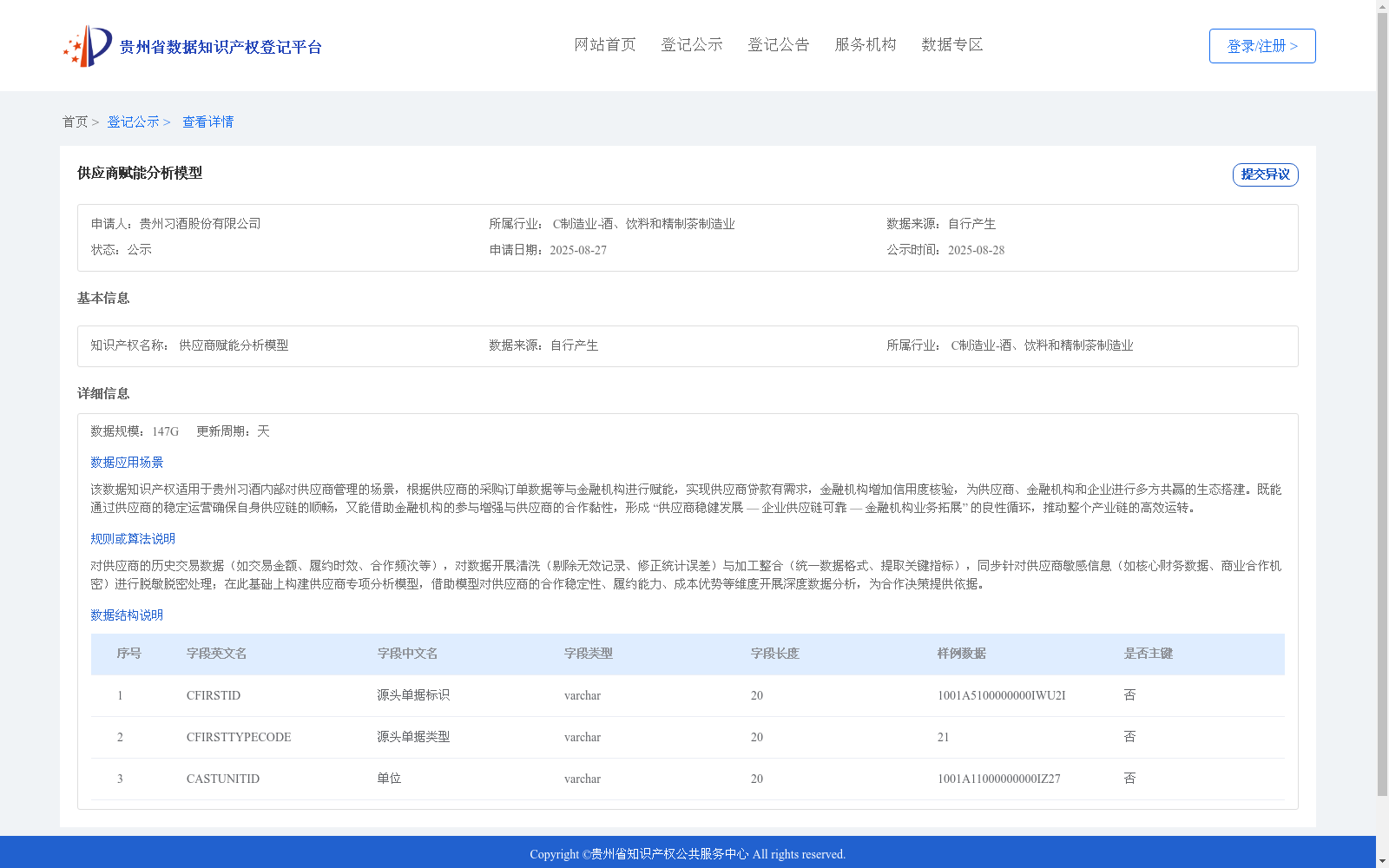
Task: Click the 状态：公示 status text
Action: click(122, 250)
